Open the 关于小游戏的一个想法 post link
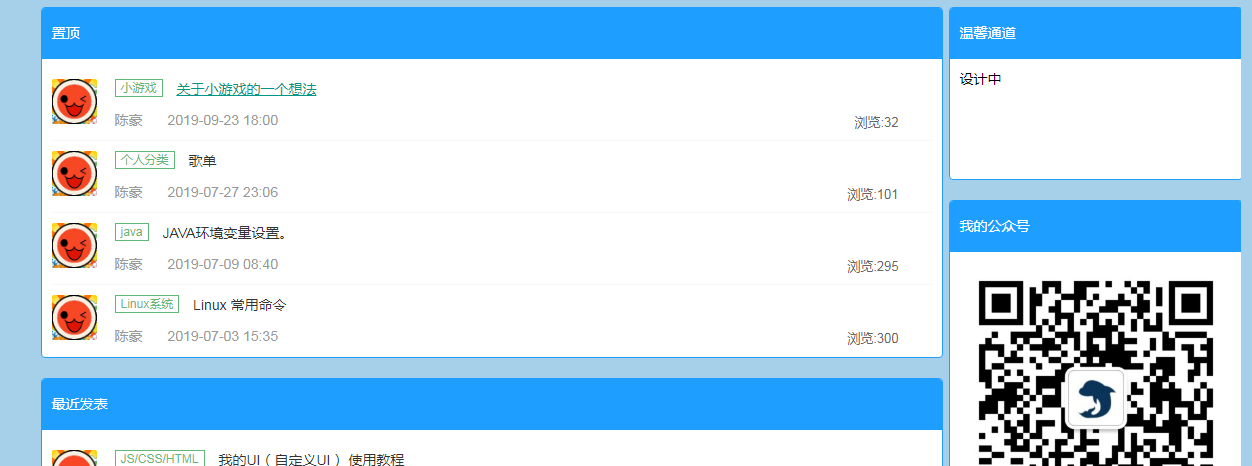1252x466 pixels. click(x=246, y=89)
